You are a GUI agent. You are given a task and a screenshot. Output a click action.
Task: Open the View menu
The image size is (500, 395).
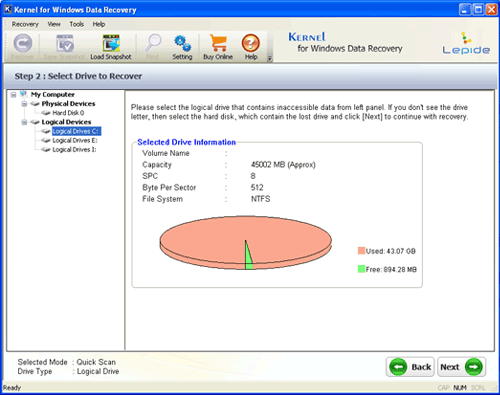tap(54, 24)
